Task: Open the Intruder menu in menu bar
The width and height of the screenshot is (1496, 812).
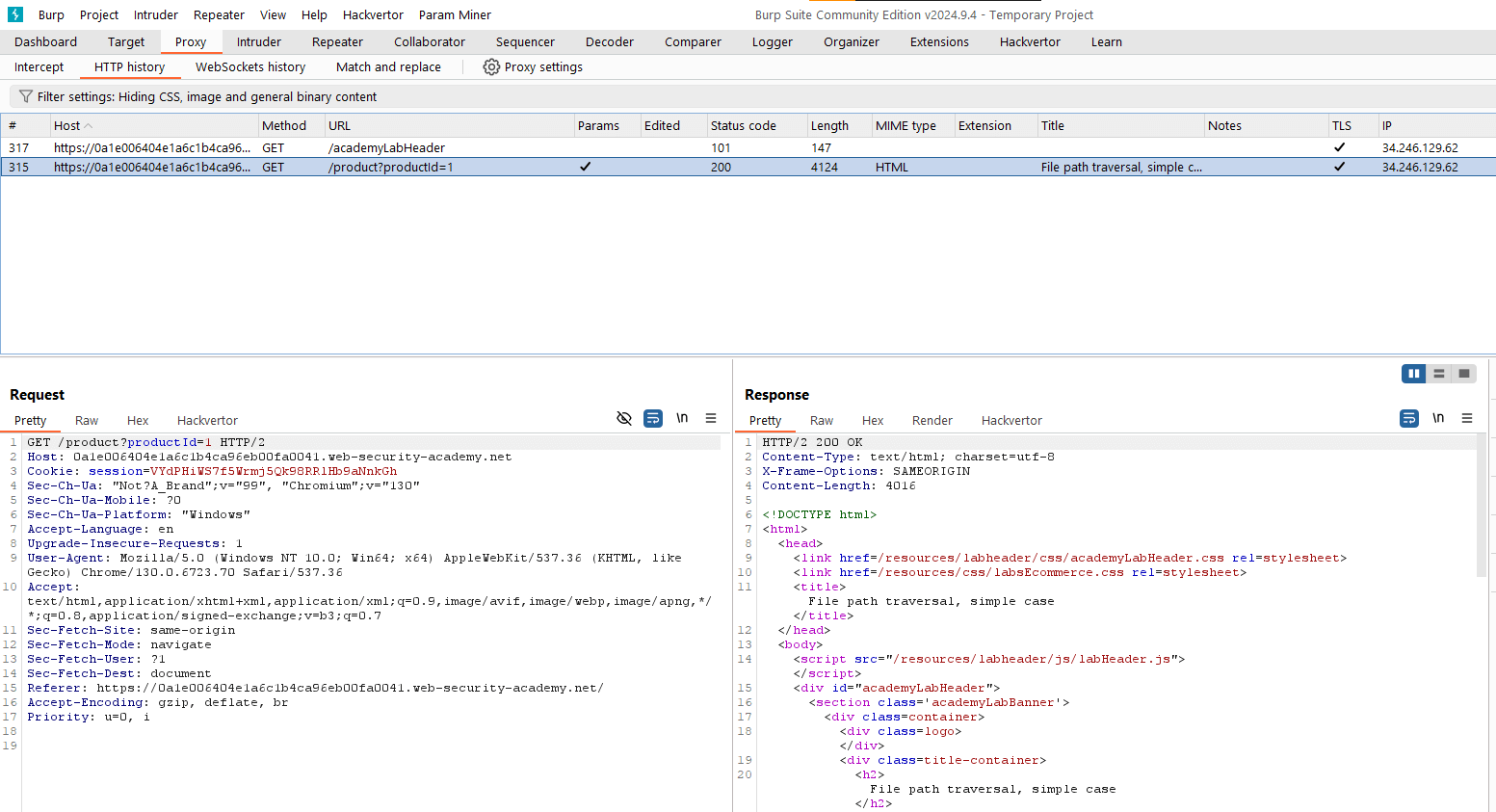Action: click(155, 14)
